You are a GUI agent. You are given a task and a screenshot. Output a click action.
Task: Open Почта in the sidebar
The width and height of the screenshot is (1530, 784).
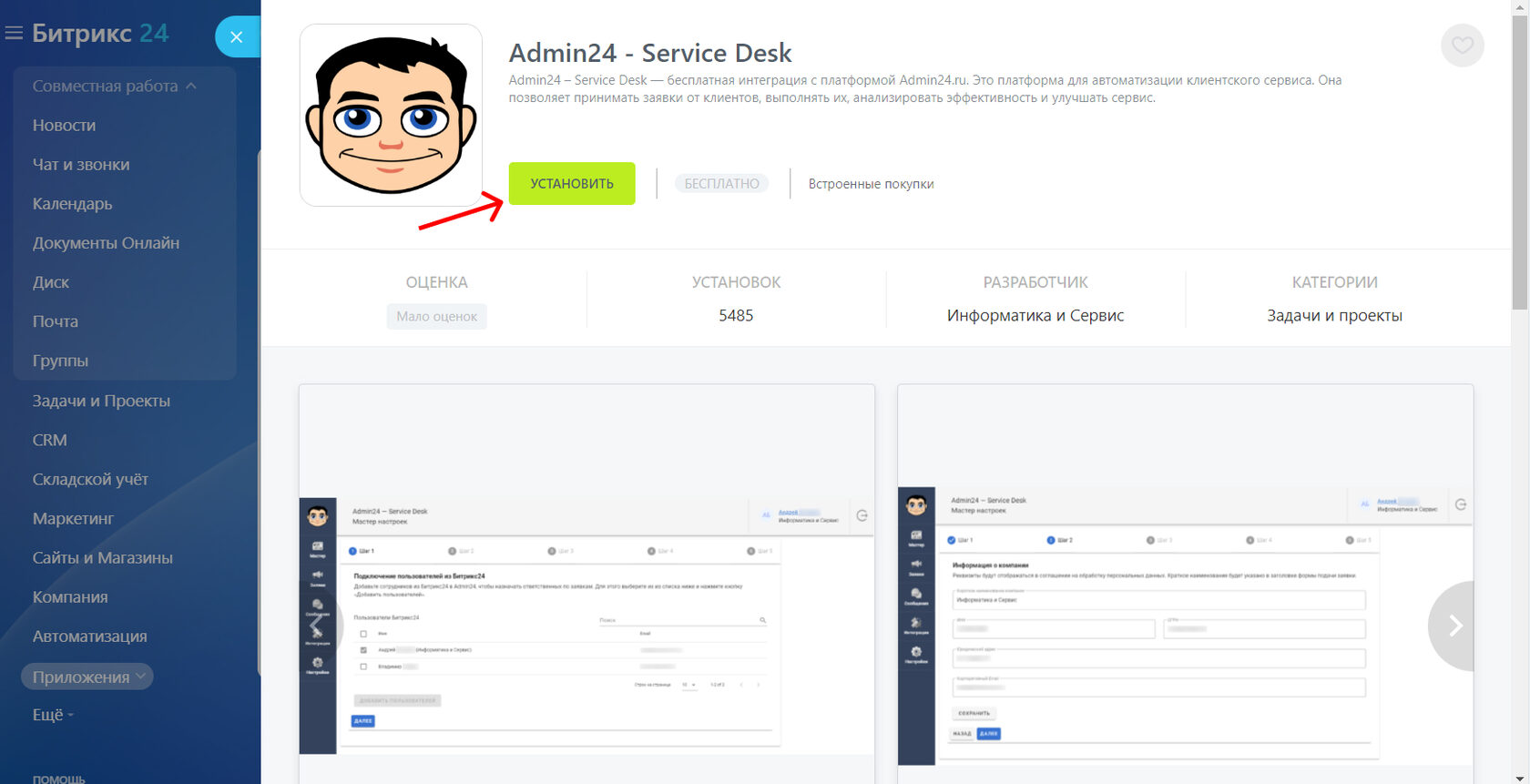56,321
